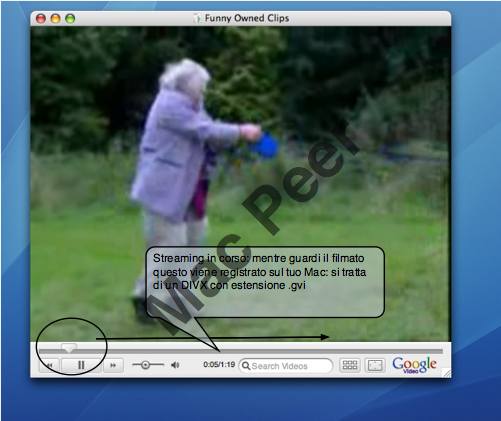Click the Funny Owned Clips window title
This screenshot has width=501, height=421.
point(247,18)
